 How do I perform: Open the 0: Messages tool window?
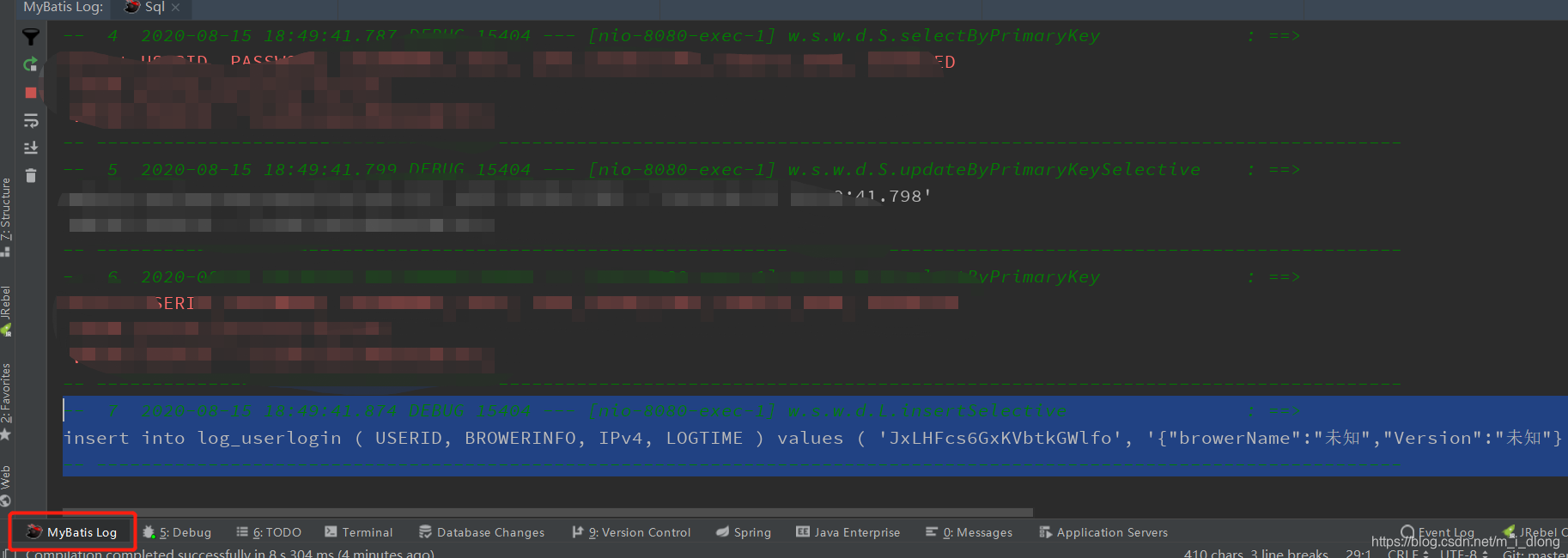point(969,532)
